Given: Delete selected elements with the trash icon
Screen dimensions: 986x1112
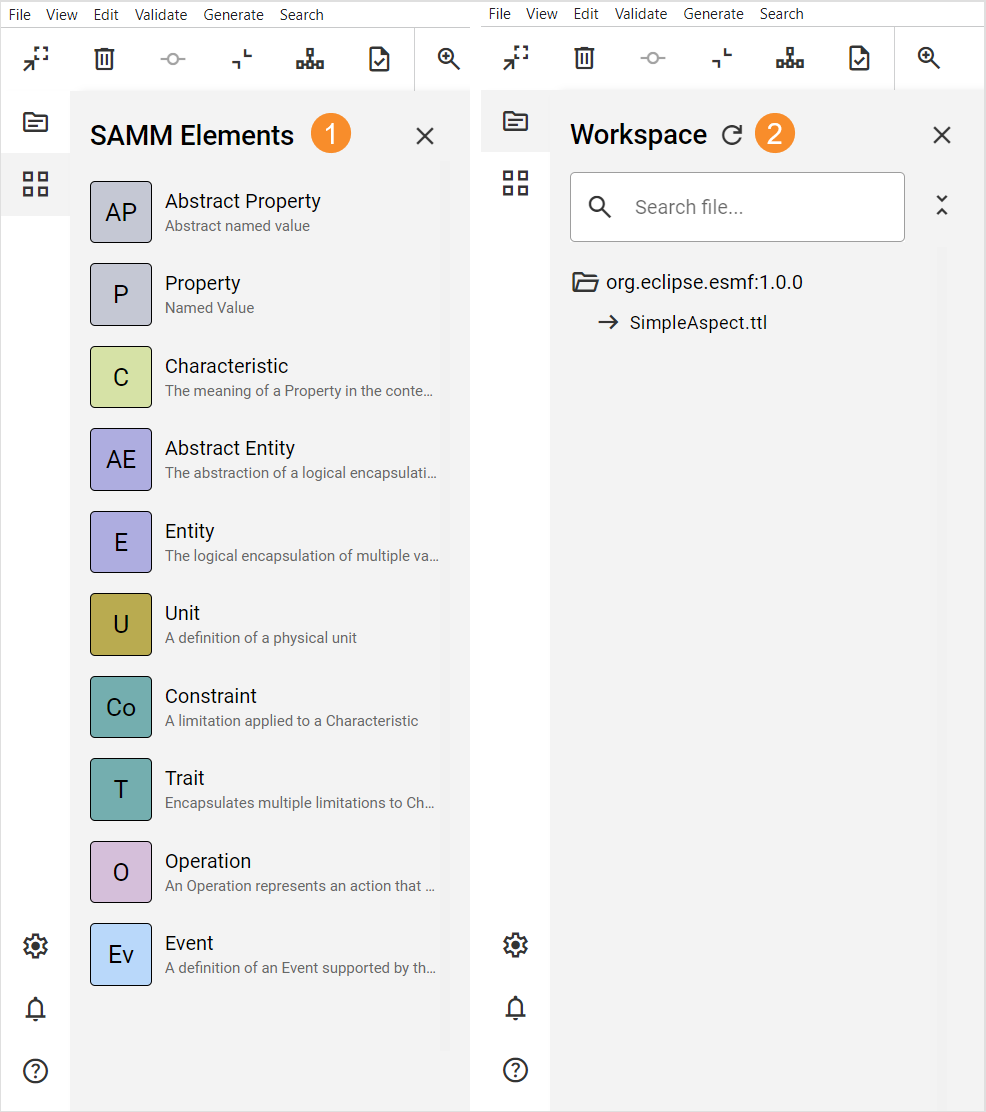Looking at the screenshot, I should tap(104, 58).
